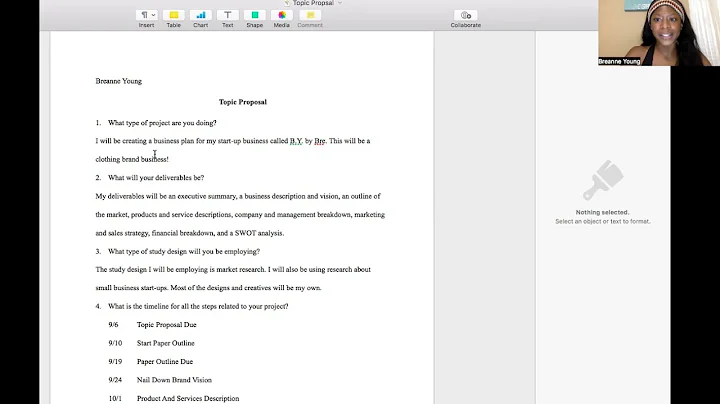720x404 pixels.
Task: Click 'Product And Services Description' entry
Action: pos(188,398)
